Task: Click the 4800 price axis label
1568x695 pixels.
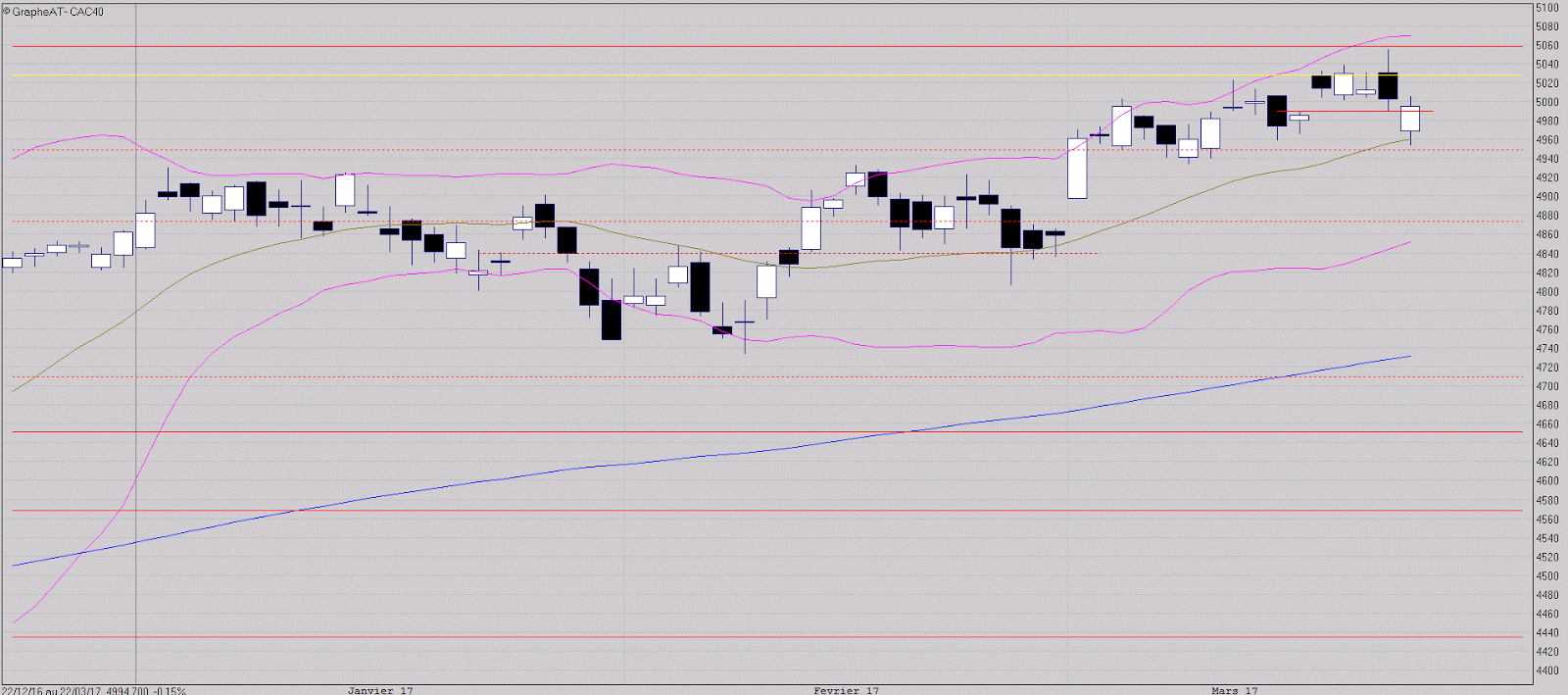Action: click(x=1547, y=292)
